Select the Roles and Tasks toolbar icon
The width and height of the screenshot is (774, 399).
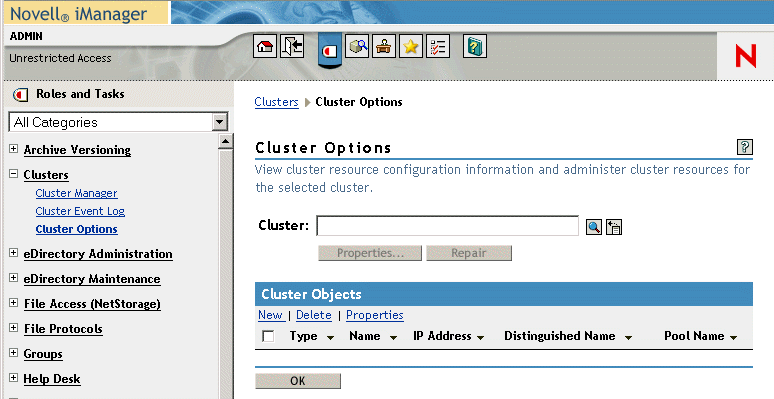(x=329, y=50)
